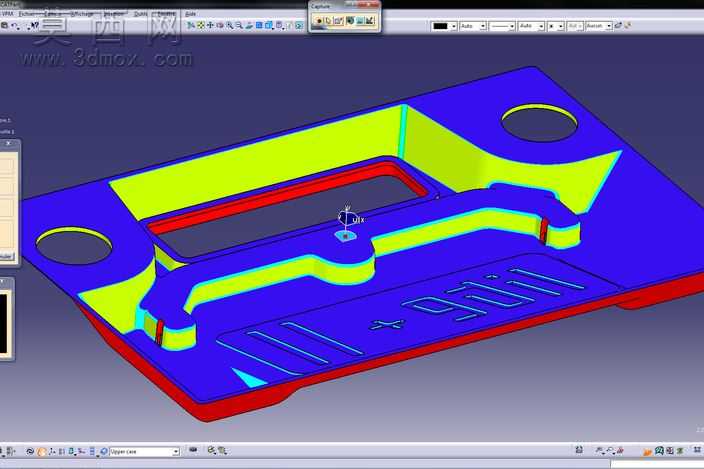Screen dimensions: 704x469
Task: Click the last icon in Capture toolbar
Action: click(x=370, y=21)
